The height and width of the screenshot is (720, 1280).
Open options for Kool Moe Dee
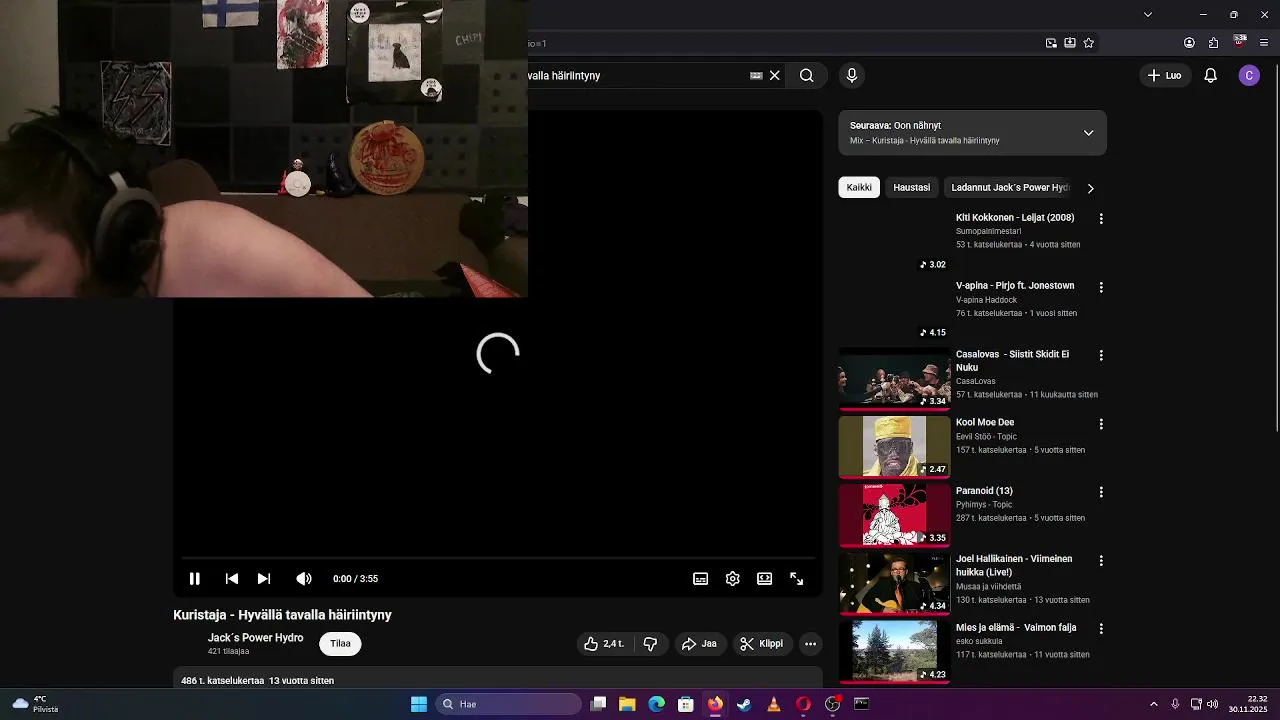coord(1101,424)
